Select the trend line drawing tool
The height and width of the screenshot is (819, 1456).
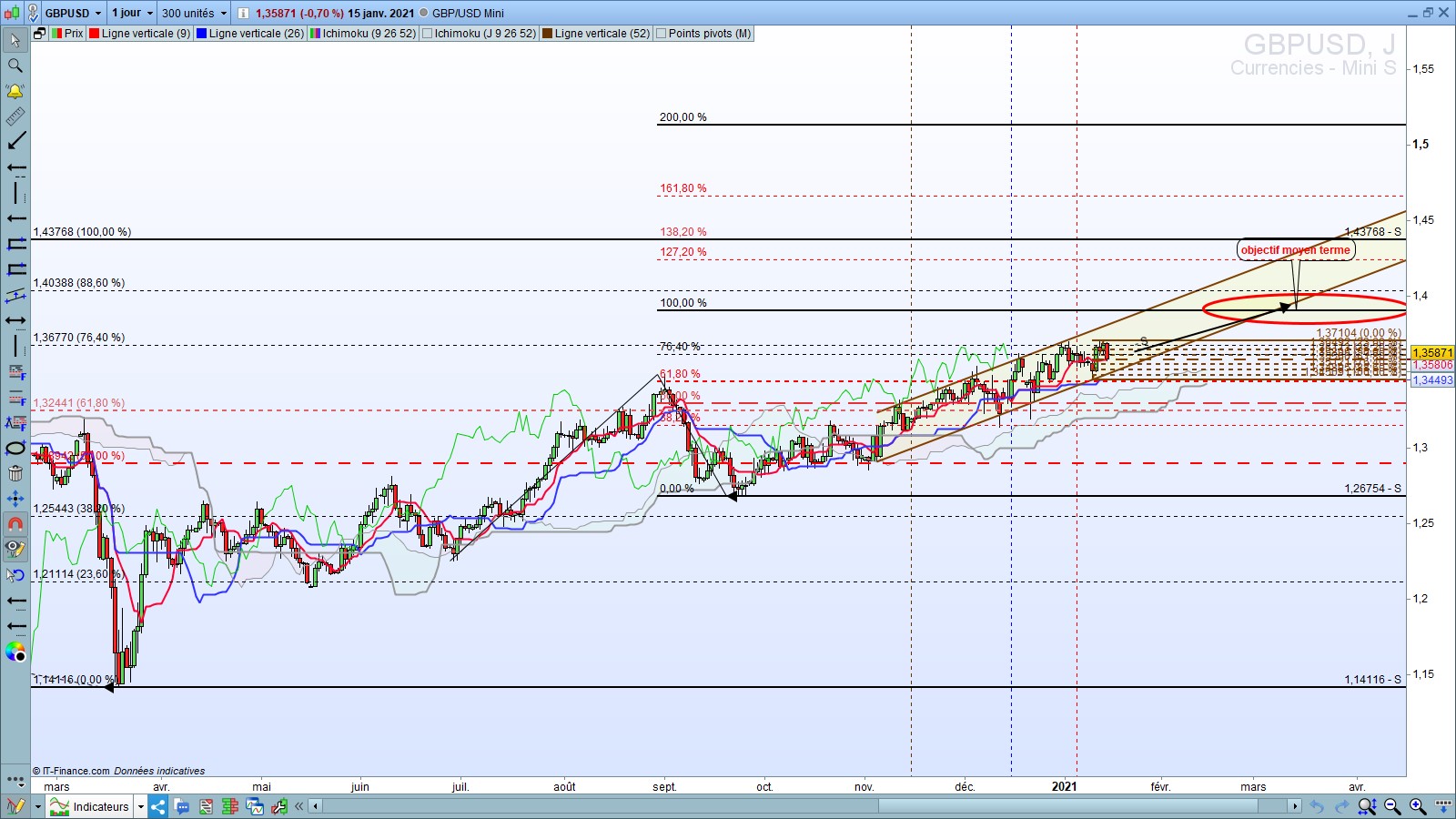click(15, 142)
